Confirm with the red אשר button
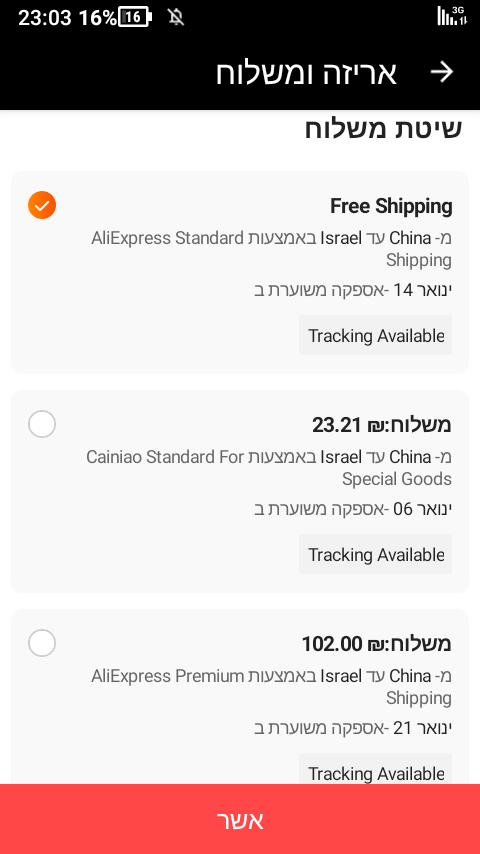The width and height of the screenshot is (480, 854). click(x=240, y=819)
